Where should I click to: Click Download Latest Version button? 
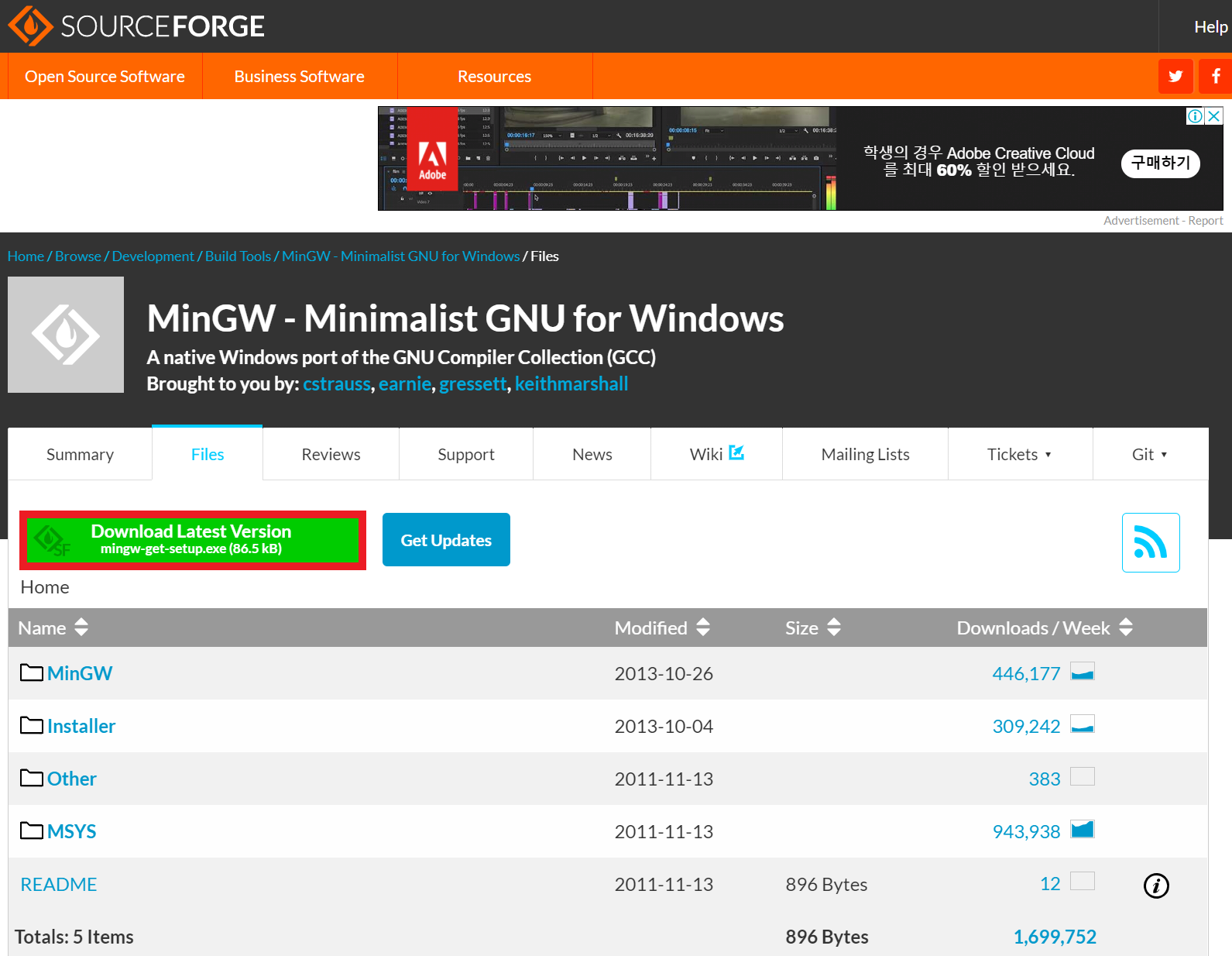tap(193, 540)
